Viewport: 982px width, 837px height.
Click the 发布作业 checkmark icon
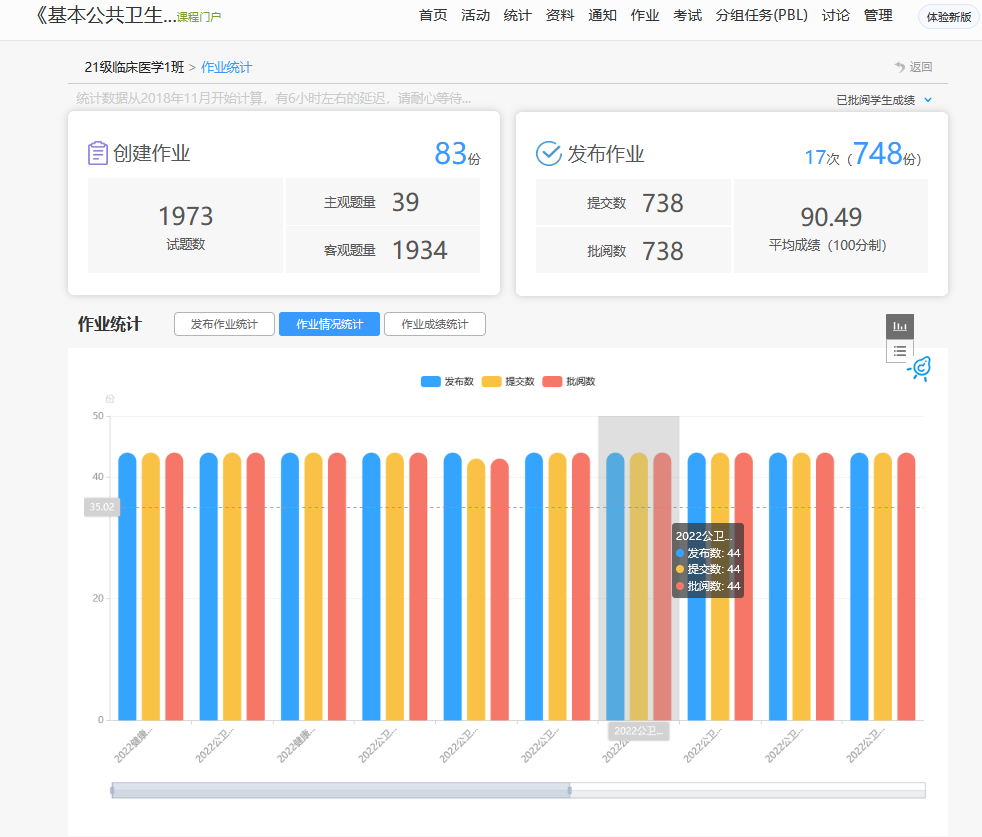point(548,153)
